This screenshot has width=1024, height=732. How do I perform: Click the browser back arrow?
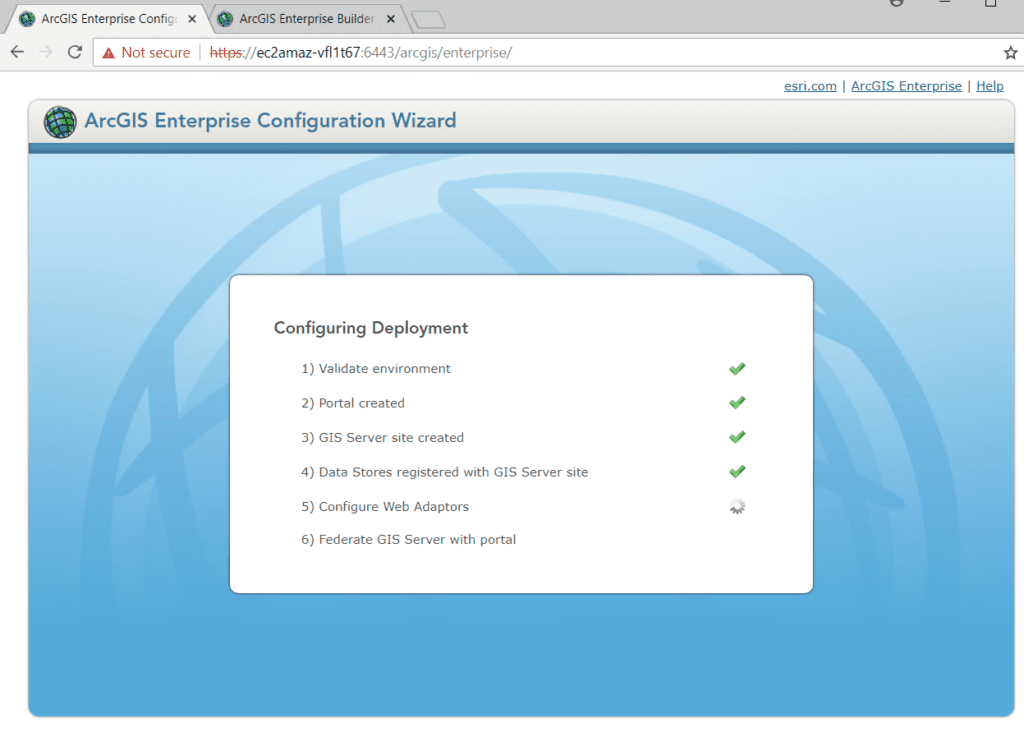tap(18, 52)
